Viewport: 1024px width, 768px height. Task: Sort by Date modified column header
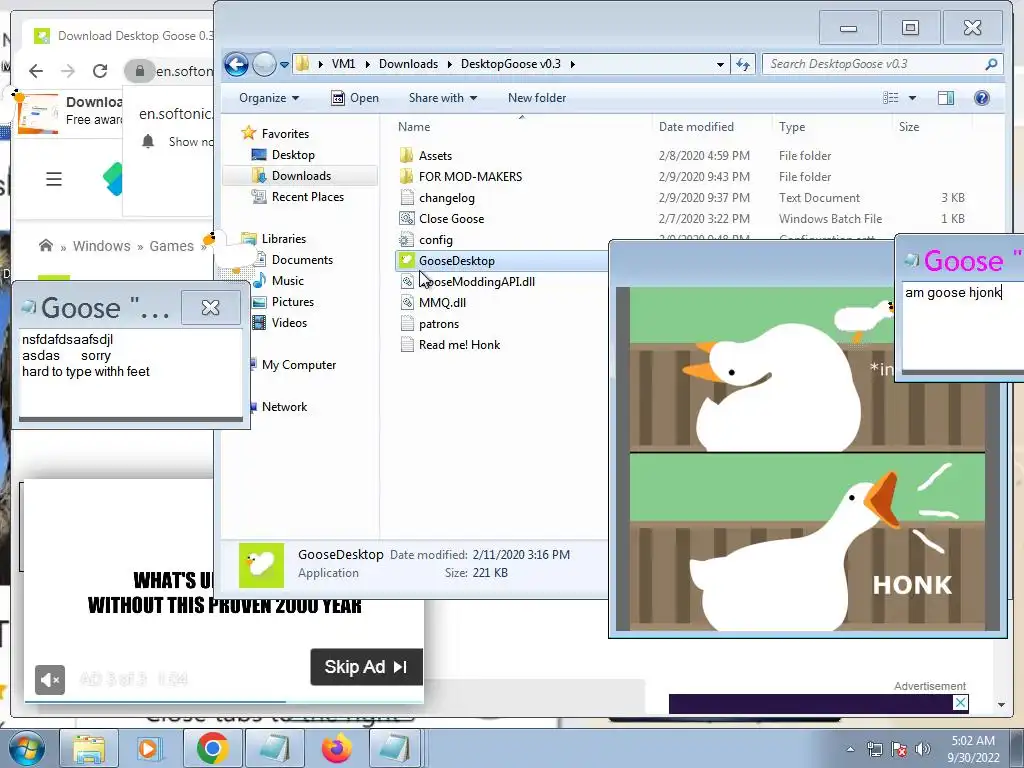tap(696, 127)
